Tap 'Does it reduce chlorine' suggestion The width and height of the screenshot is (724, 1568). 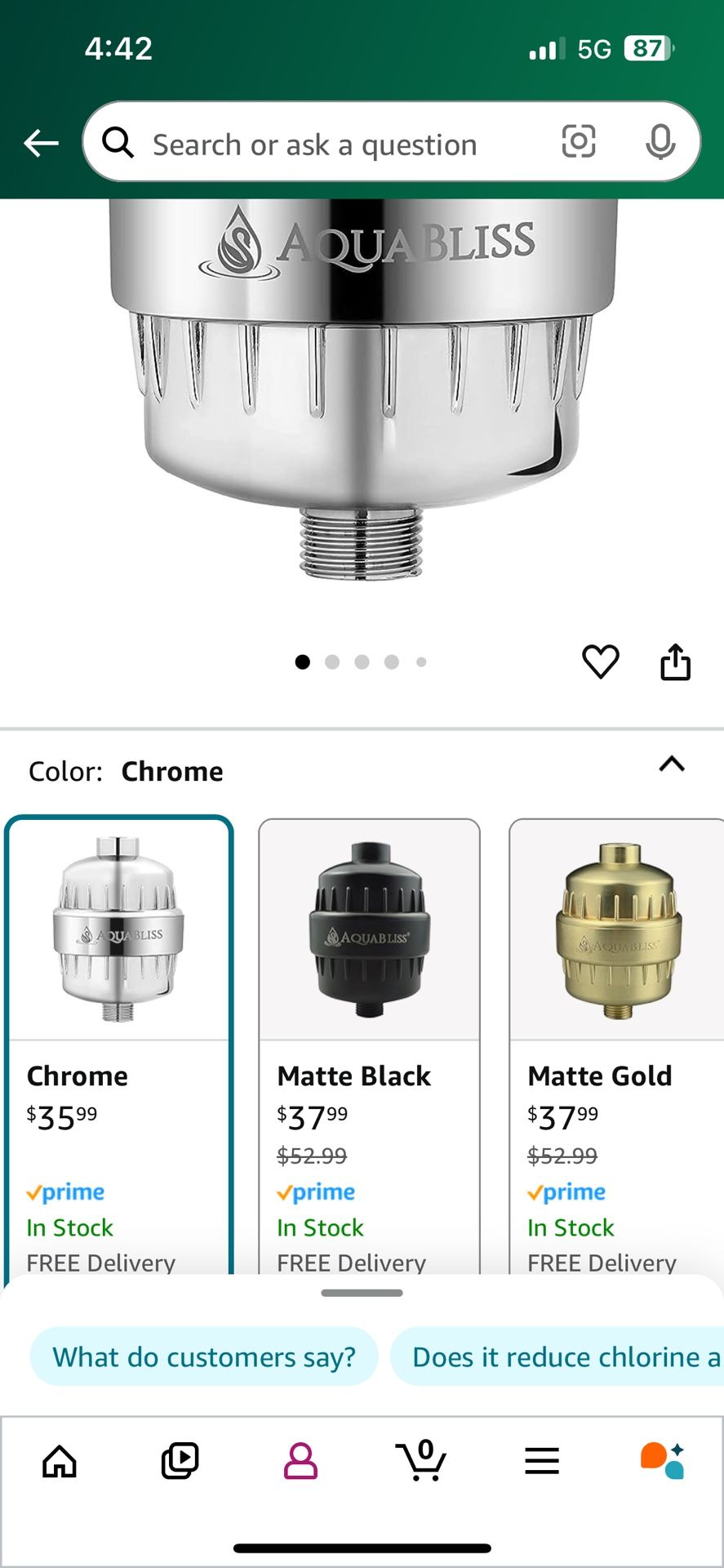click(557, 1356)
